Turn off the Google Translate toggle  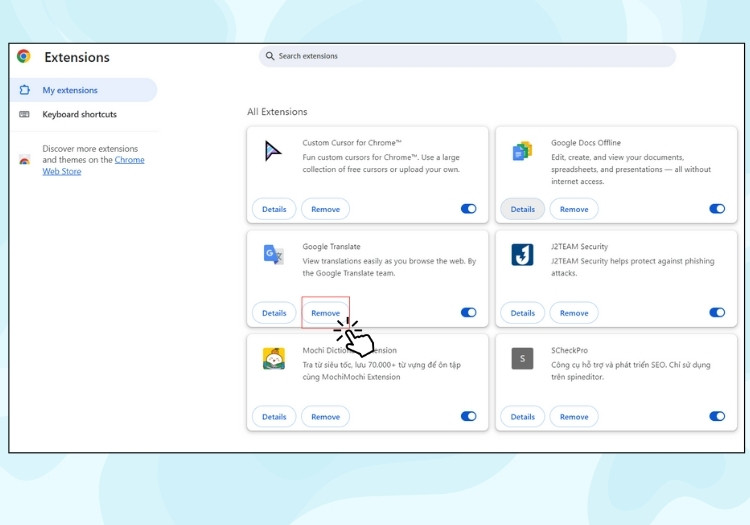(468, 312)
